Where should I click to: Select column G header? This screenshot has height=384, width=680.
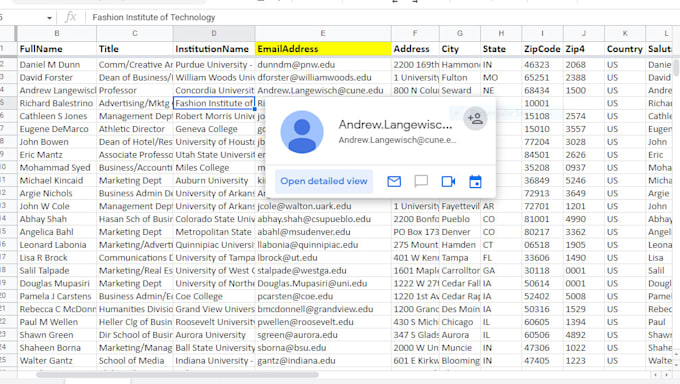(x=460, y=33)
